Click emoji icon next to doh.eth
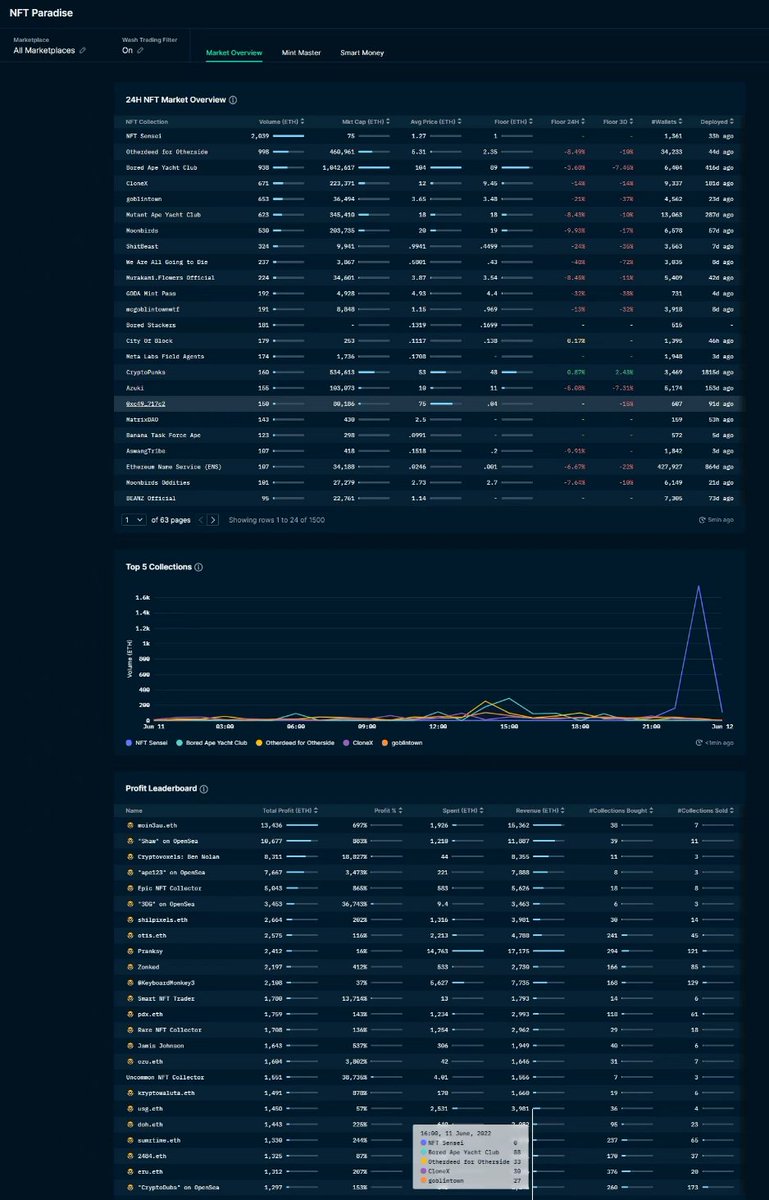The image size is (769, 1200). pyautogui.click(x=130, y=1125)
